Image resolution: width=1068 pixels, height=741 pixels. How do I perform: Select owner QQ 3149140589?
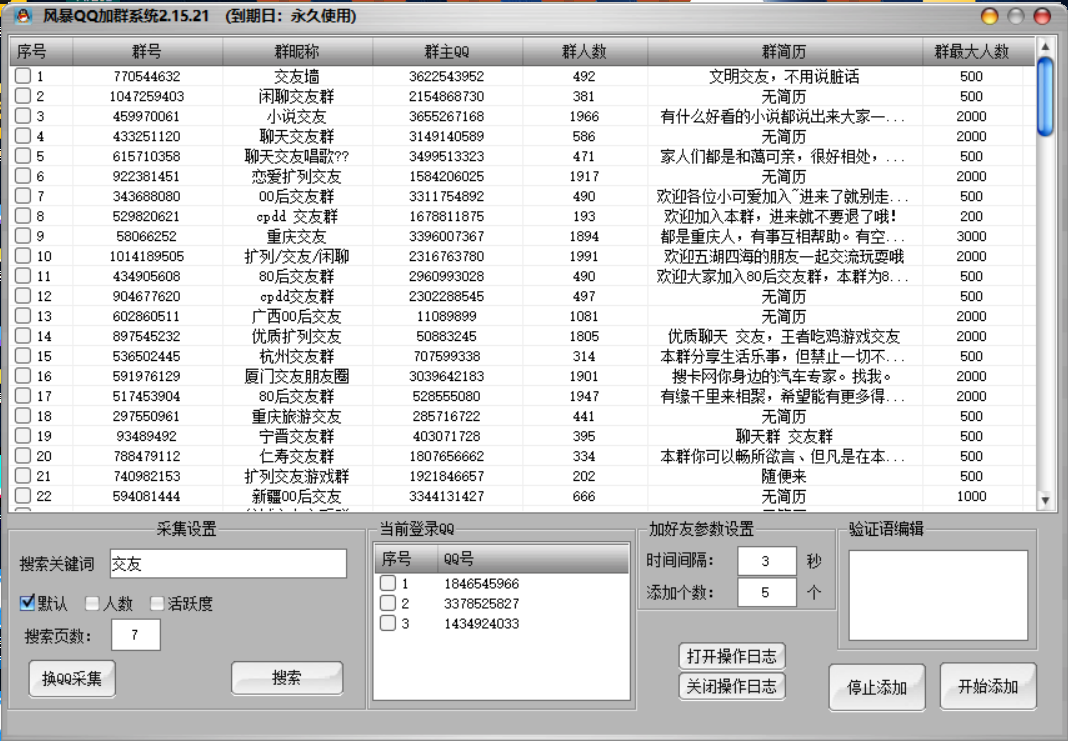point(447,136)
